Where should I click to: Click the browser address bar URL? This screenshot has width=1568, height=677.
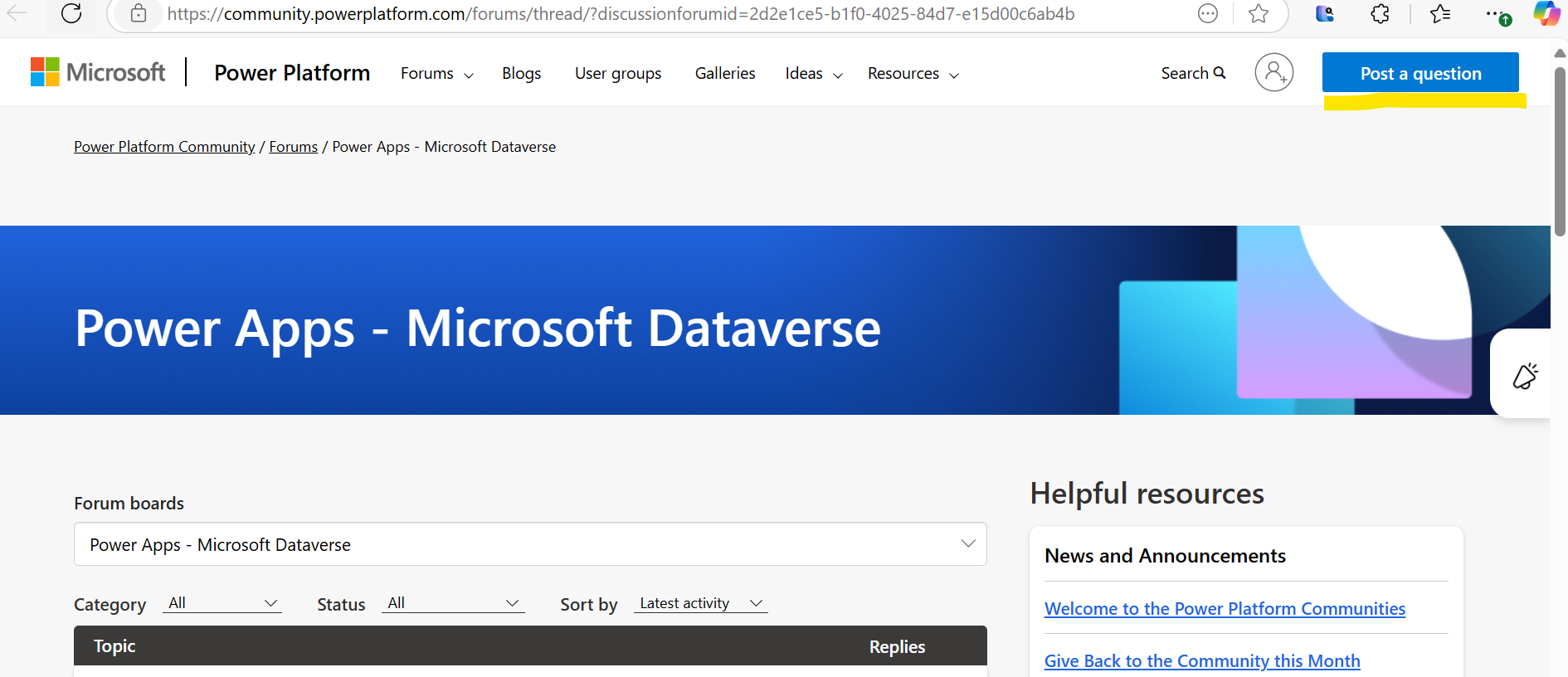621,14
